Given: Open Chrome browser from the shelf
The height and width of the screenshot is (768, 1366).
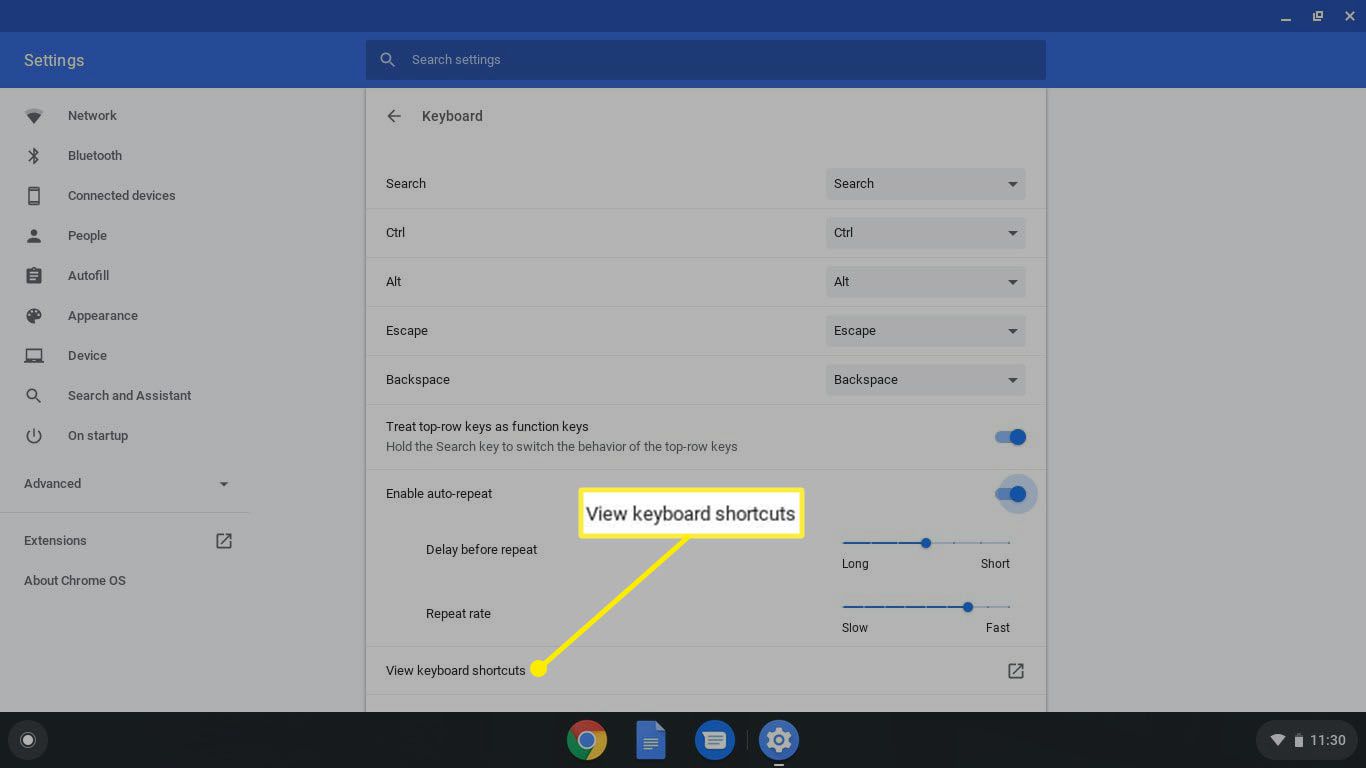Looking at the screenshot, I should point(587,740).
